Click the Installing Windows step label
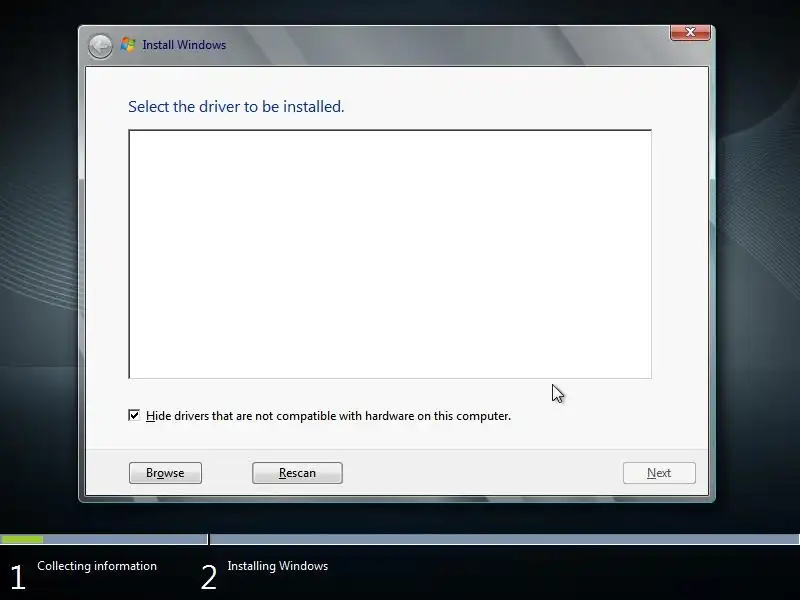800x600 pixels. coord(278,566)
